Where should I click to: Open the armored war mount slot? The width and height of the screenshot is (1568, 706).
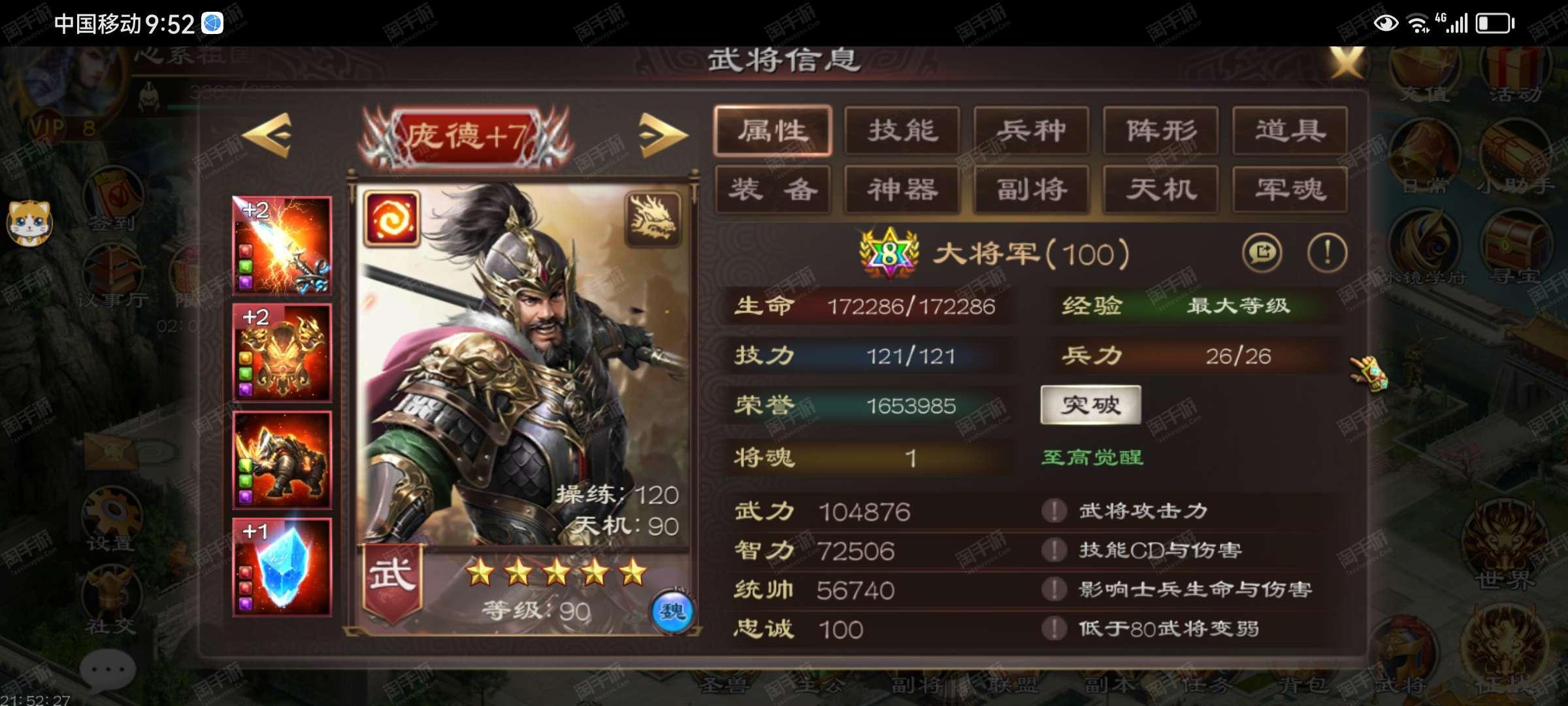pyautogui.click(x=282, y=460)
